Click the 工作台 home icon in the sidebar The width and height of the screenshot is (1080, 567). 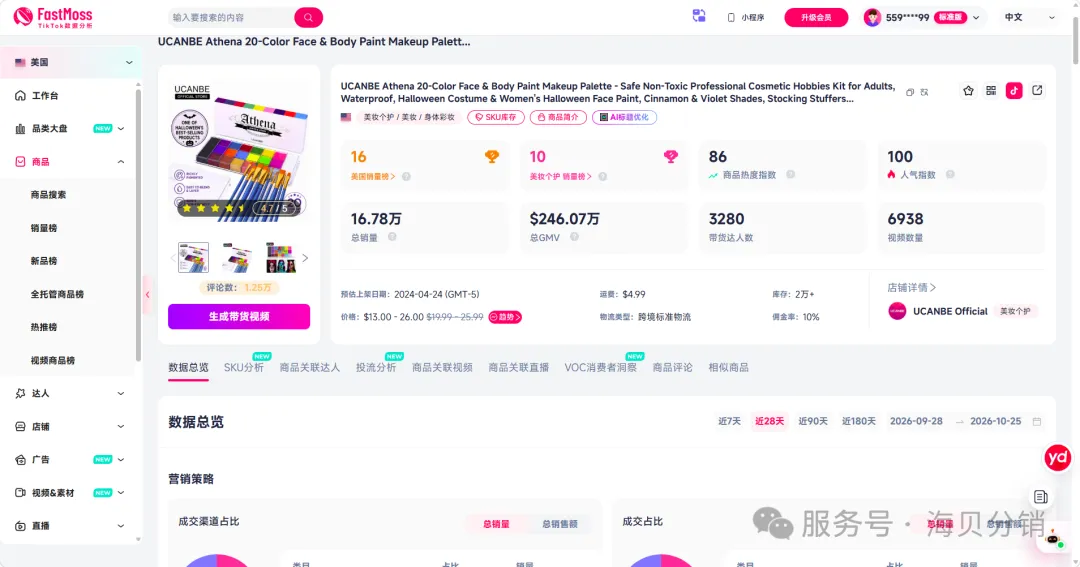click(x=20, y=96)
